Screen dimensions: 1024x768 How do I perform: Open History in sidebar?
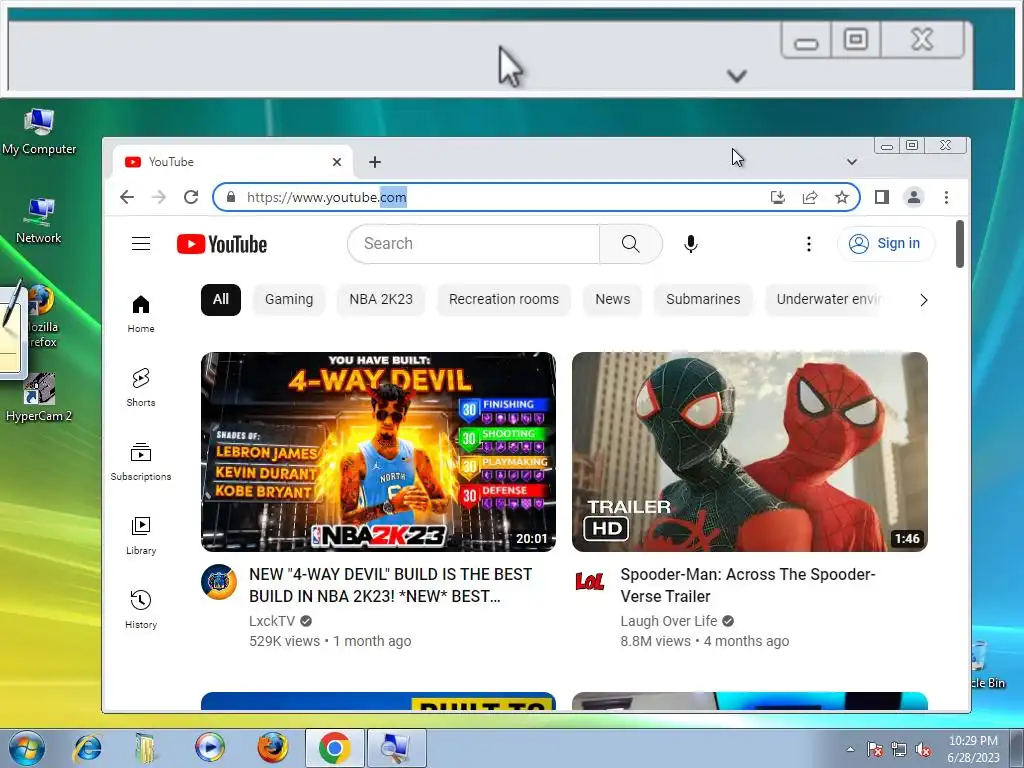(141, 609)
